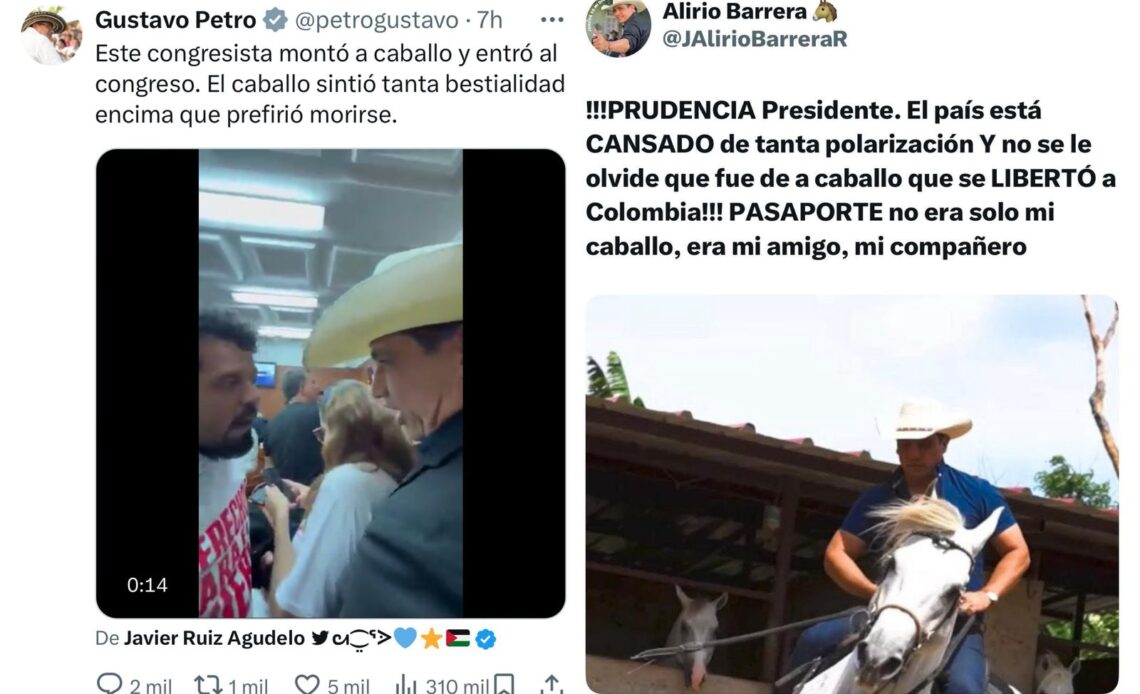Click the 7h tweet timestamp
The height and width of the screenshot is (694, 1140).
point(489,20)
